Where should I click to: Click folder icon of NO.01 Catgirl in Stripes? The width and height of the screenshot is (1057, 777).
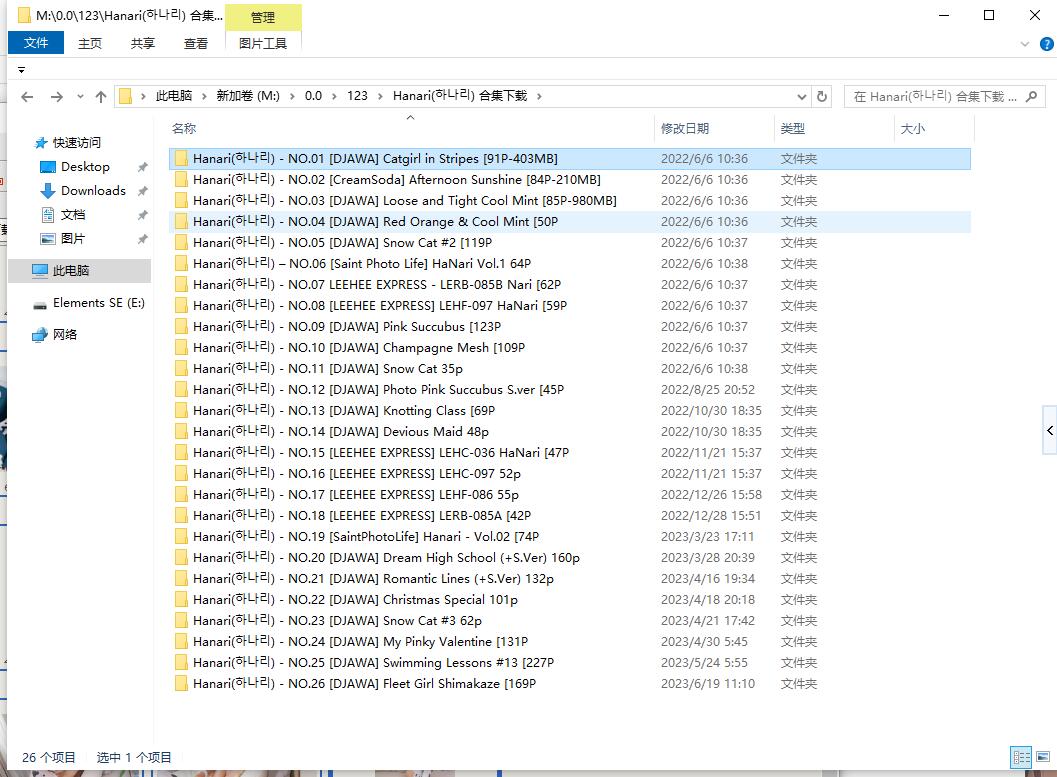(181, 158)
